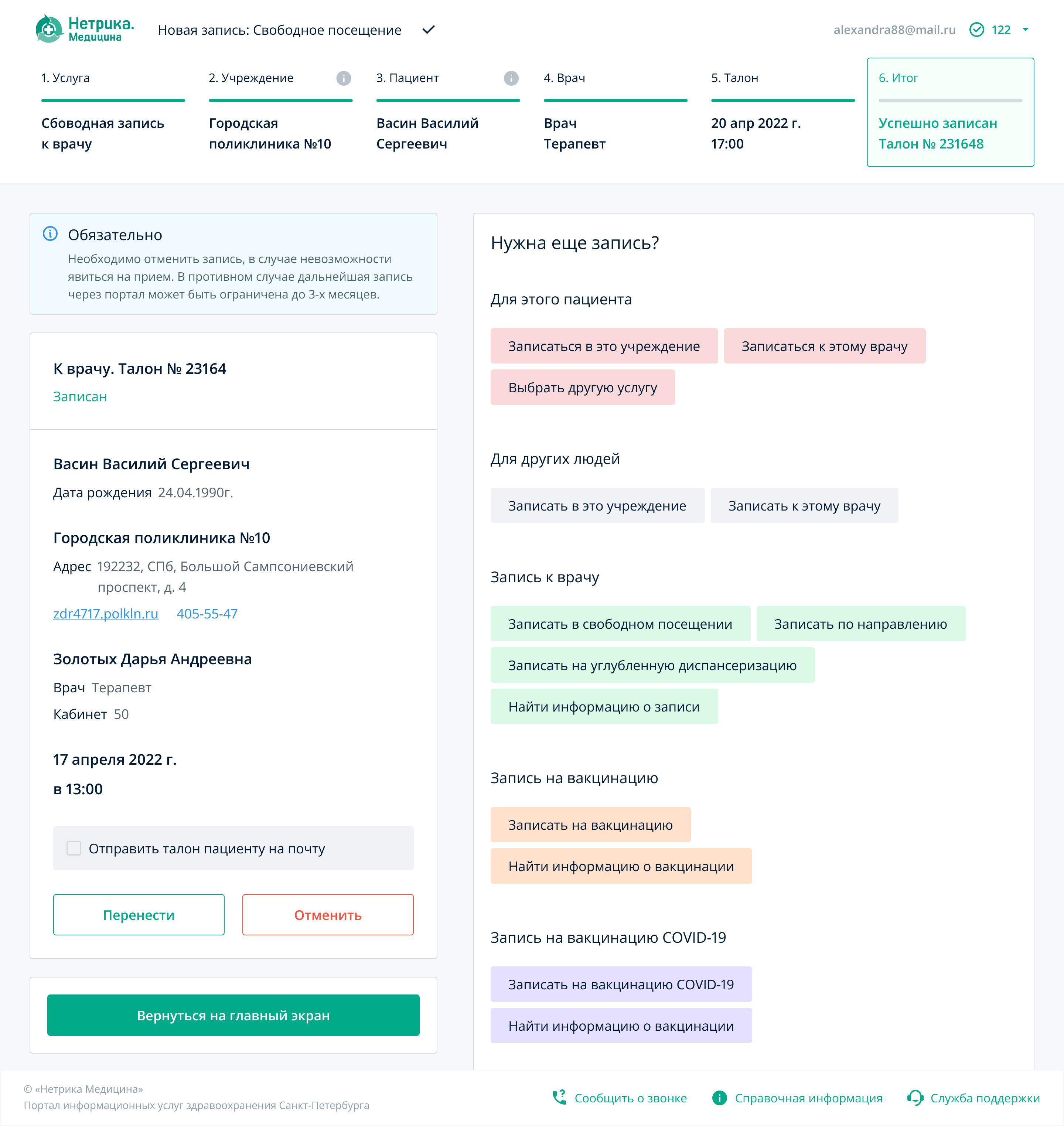Image resolution: width=1064 pixels, height=1126 pixels.
Task: Click the Перенести button
Action: coord(139,914)
